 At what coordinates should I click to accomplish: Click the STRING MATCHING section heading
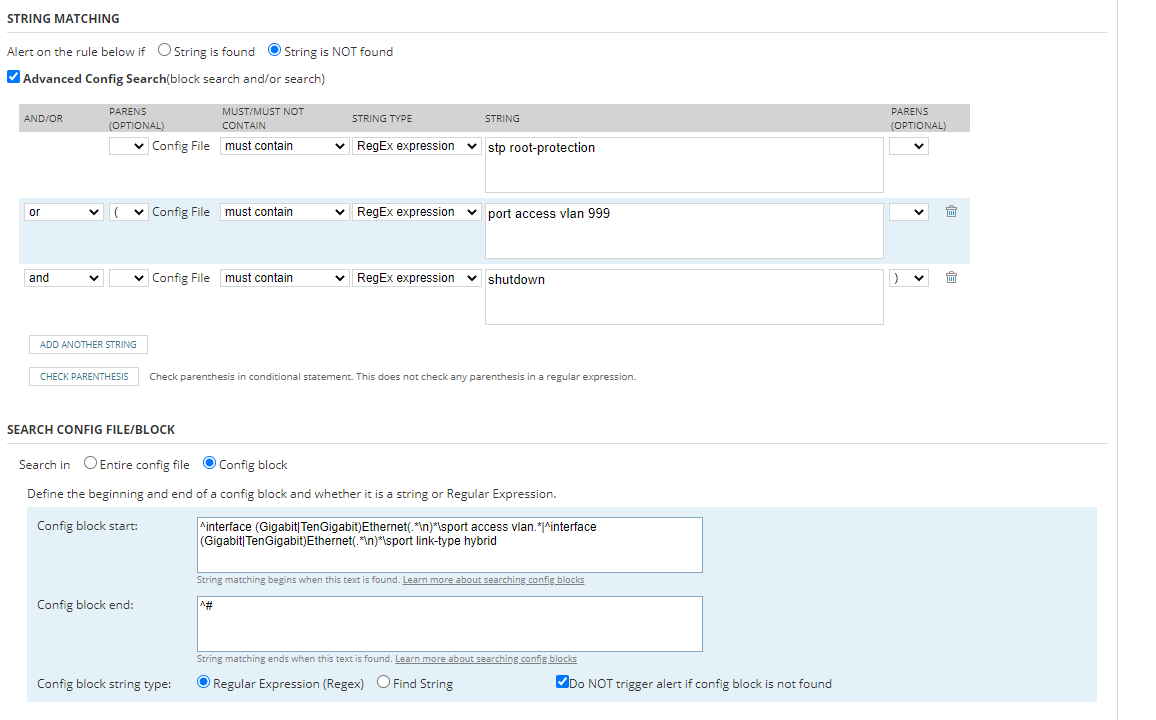click(x=63, y=18)
